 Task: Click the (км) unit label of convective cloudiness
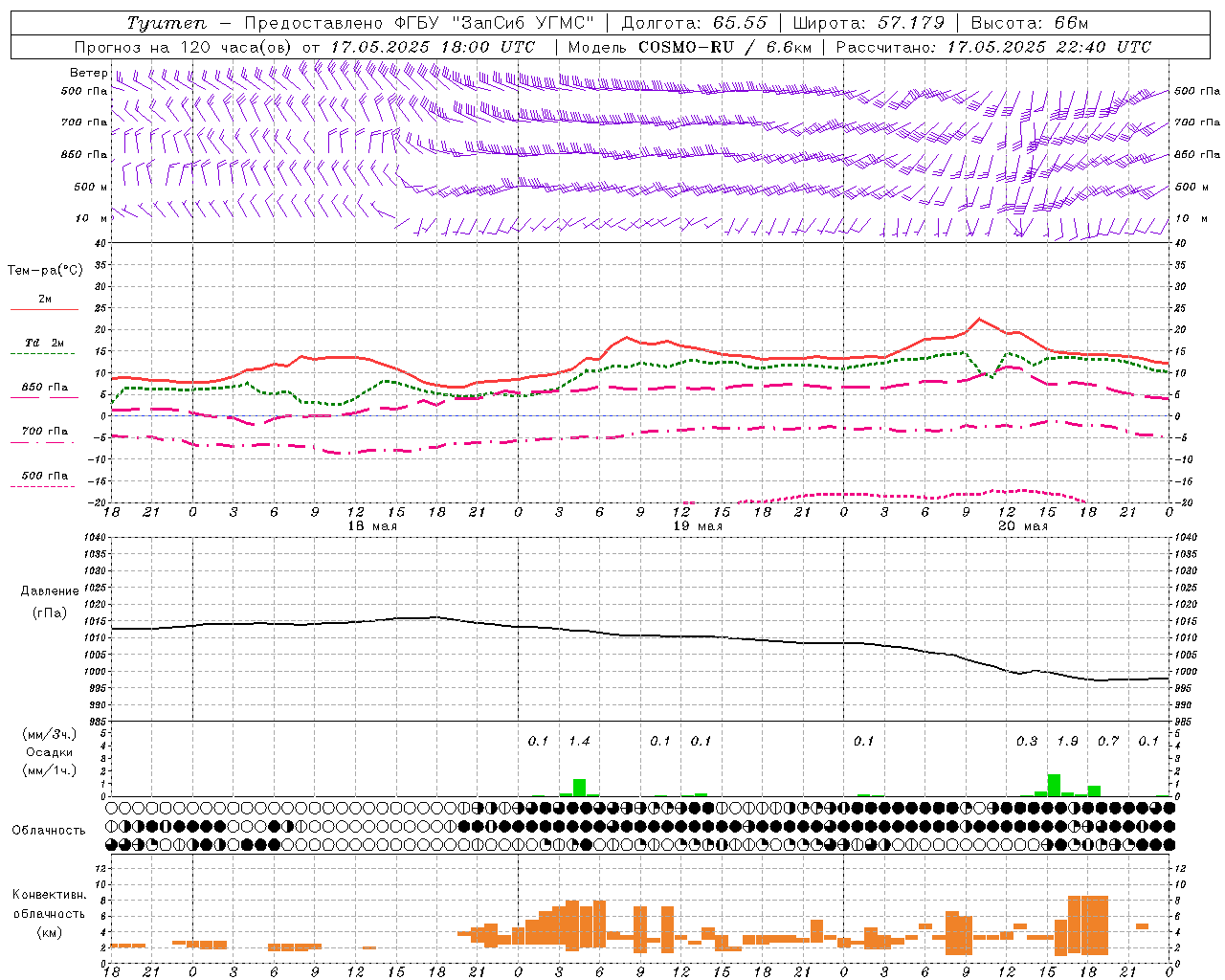click(49, 932)
